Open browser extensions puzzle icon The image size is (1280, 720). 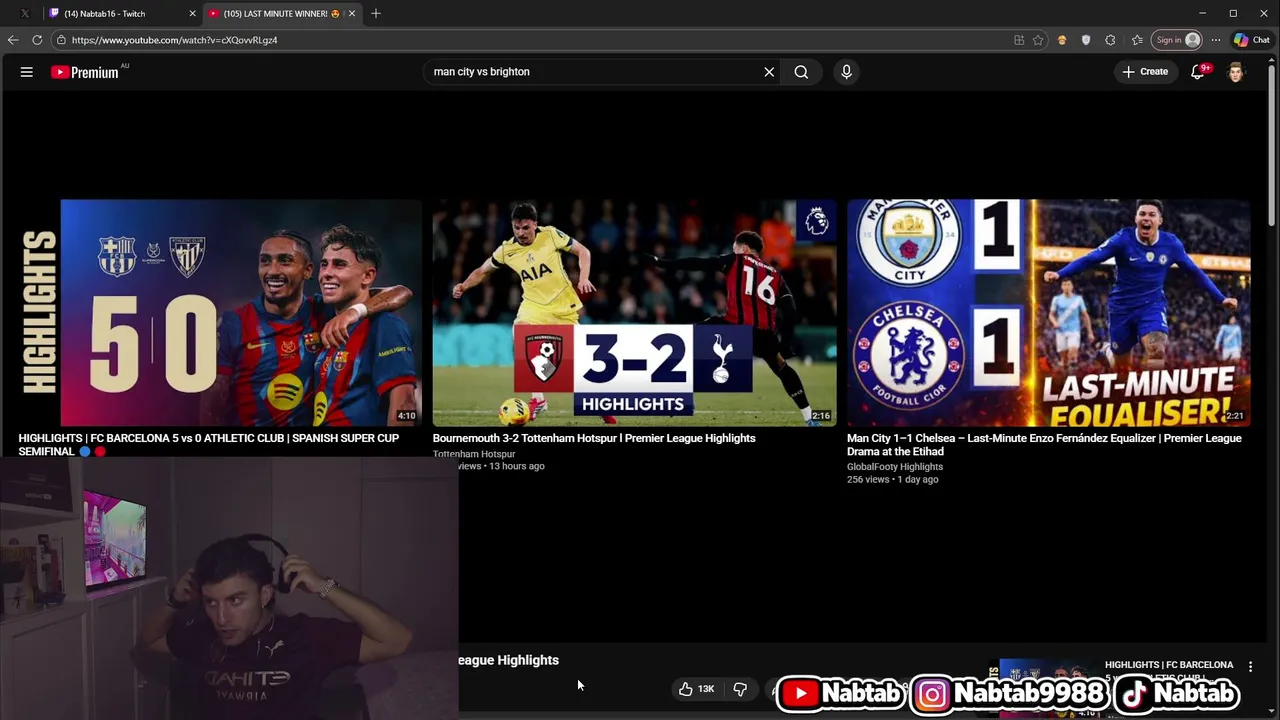[x=1110, y=40]
